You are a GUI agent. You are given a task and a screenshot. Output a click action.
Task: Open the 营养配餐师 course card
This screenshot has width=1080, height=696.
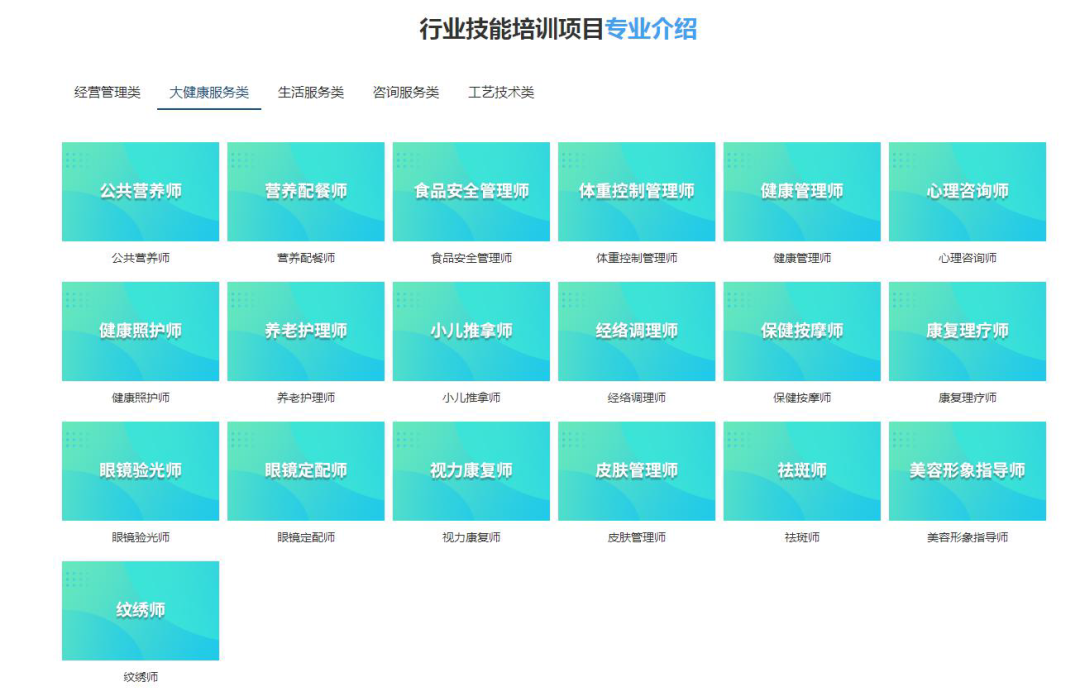click(x=306, y=191)
